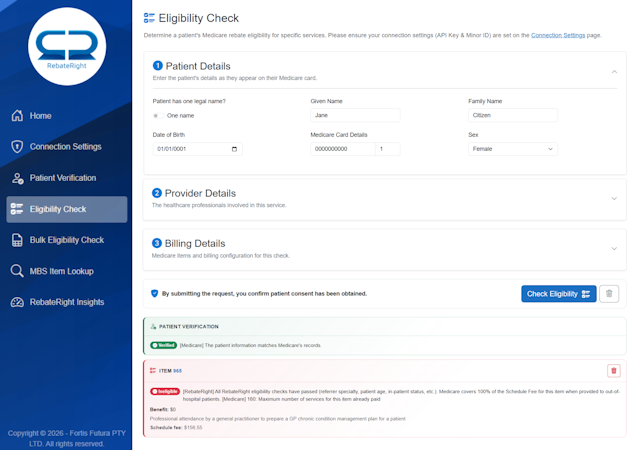This screenshot has height=450, width=637.
Task: Click the step 3 number badge
Action: [157, 243]
